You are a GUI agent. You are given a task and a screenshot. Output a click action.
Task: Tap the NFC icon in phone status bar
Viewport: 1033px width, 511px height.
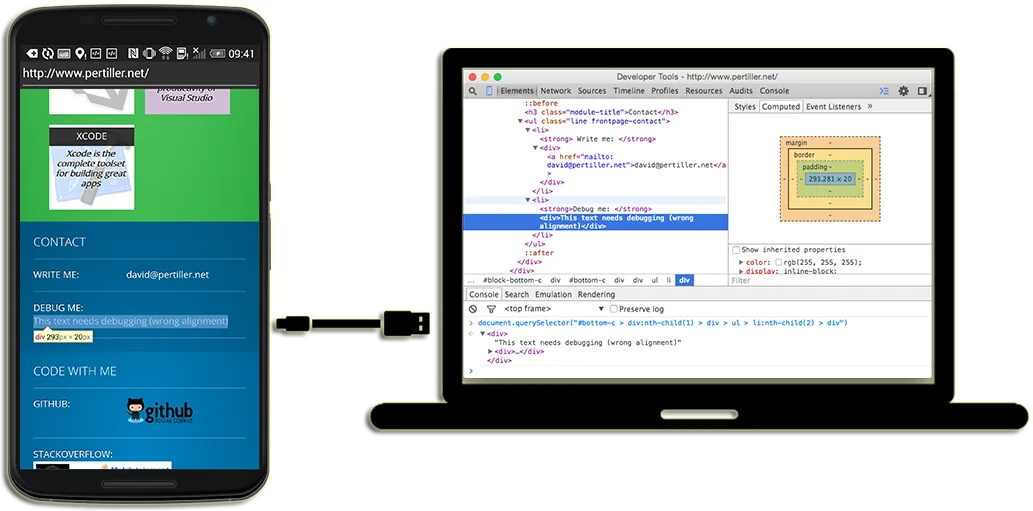[x=133, y=53]
